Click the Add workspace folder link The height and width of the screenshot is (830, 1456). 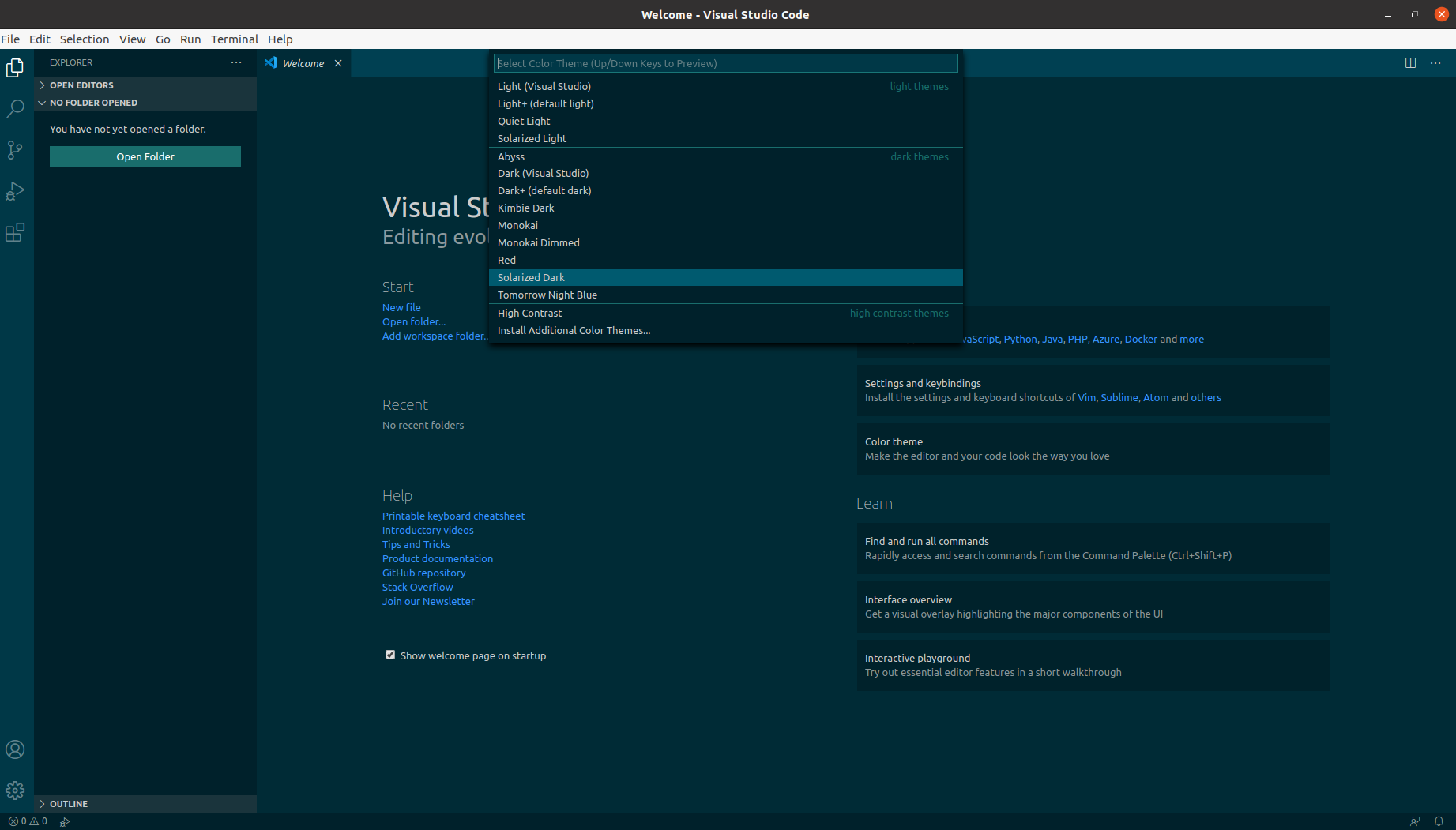coord(435,336)
